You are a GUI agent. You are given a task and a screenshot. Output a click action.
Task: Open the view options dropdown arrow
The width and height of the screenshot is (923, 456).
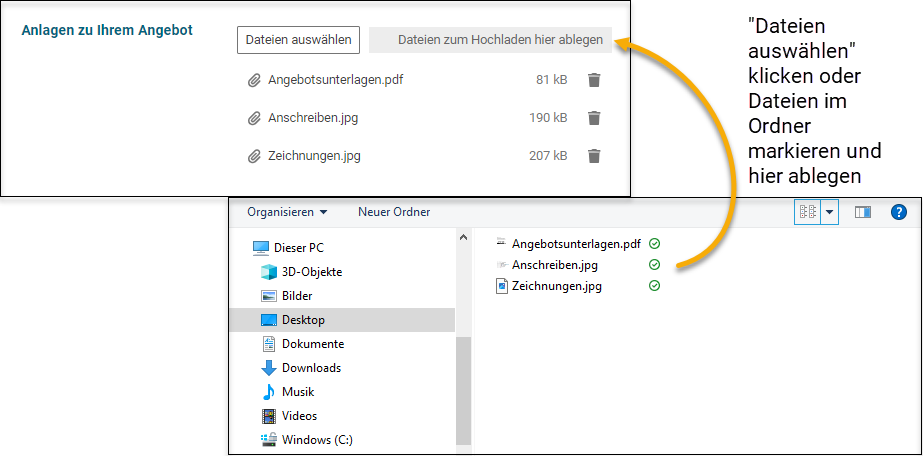pos(829,212)
